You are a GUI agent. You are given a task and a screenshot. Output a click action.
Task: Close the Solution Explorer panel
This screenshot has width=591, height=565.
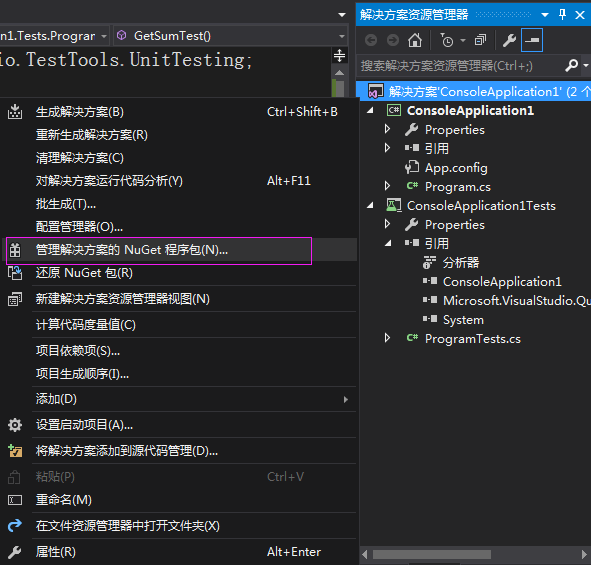pyautogui.click(x=580, y=15)
